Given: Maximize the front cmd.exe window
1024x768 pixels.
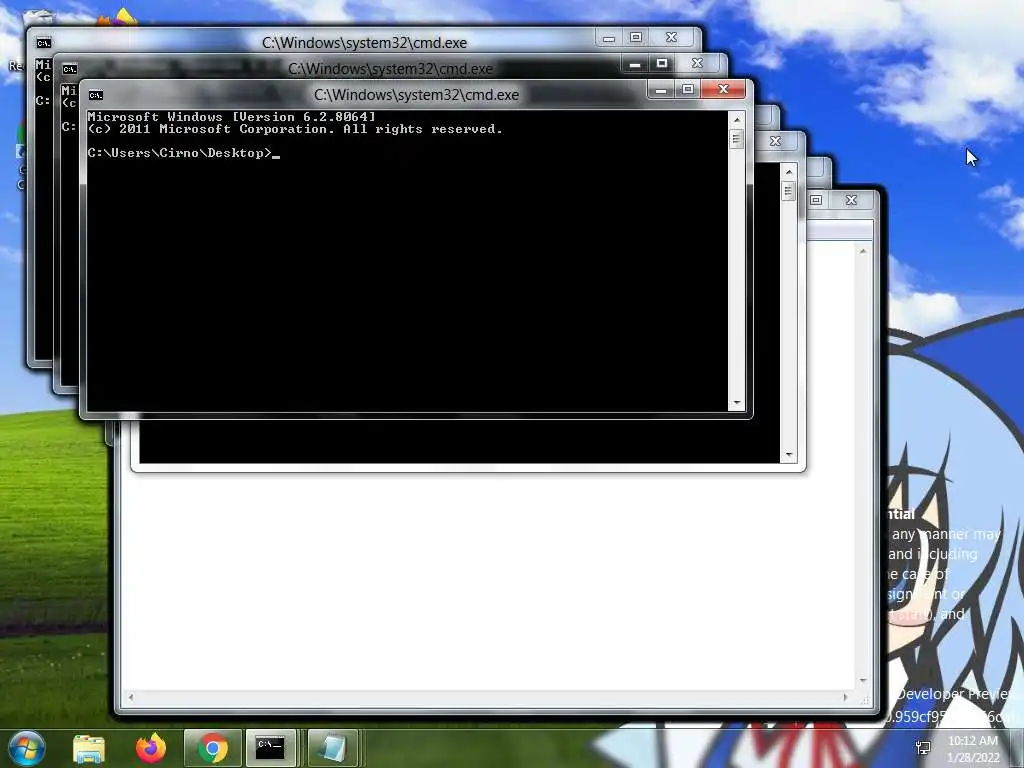Looking at the screenshot, I should click(688, 89).
